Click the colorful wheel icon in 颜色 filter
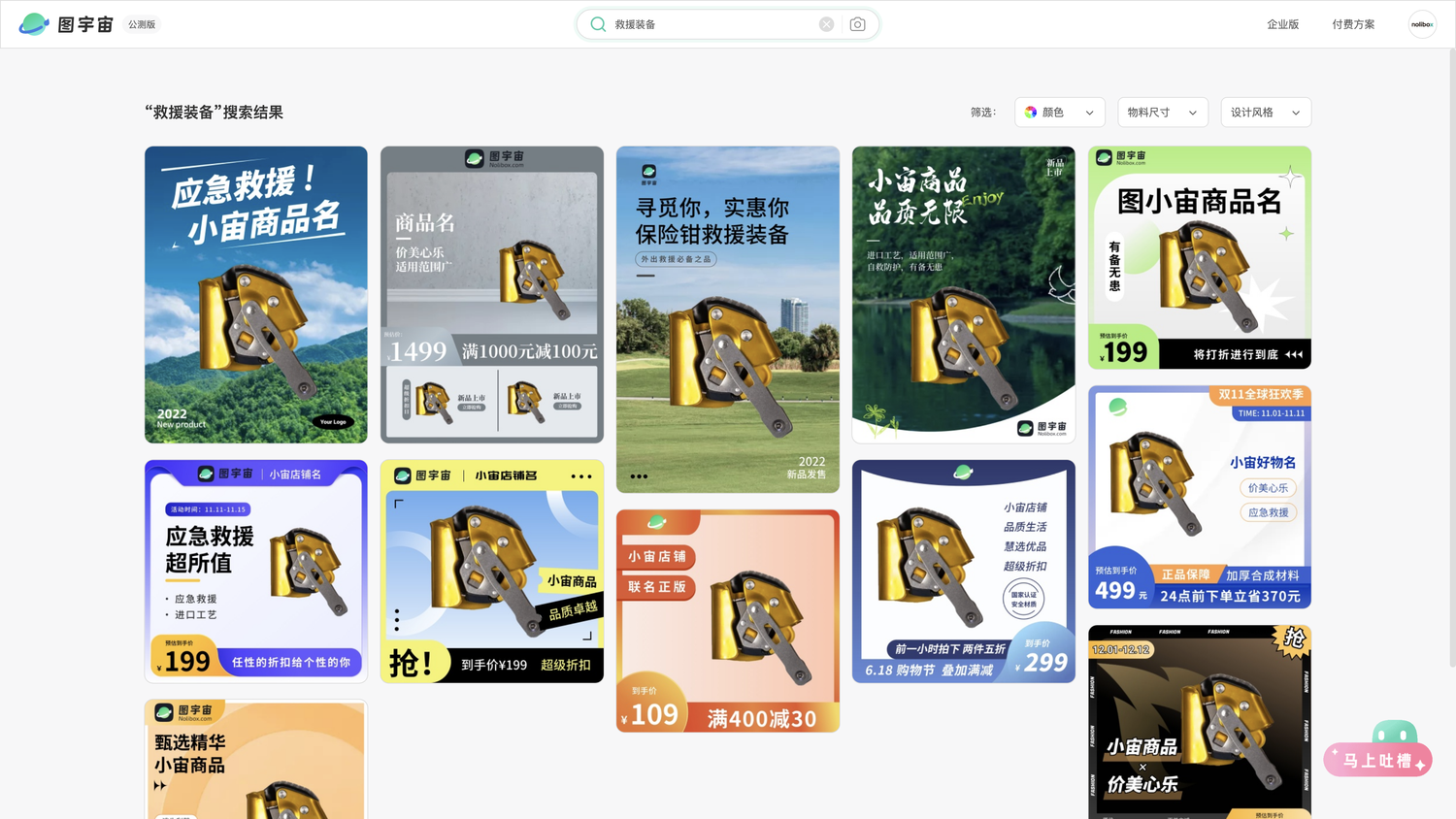The width and height of the screenshot is (1456, 819). click(x=1031, y=113)
